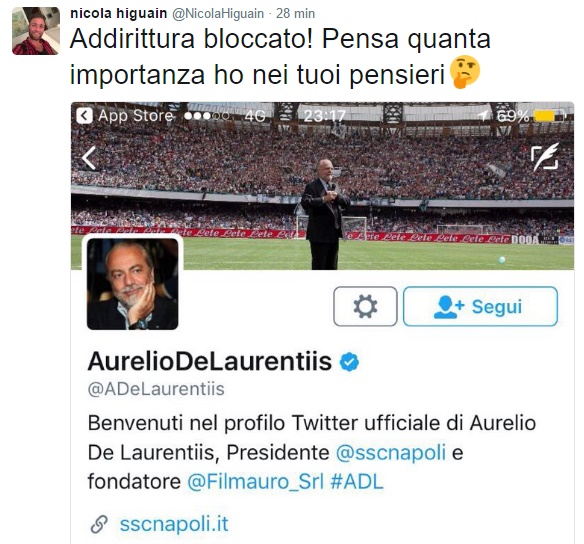This screenshot has width=584, height=544.
Task: Click the @ADeLaurentiis handle text
Action: click(x=156, y=389)
